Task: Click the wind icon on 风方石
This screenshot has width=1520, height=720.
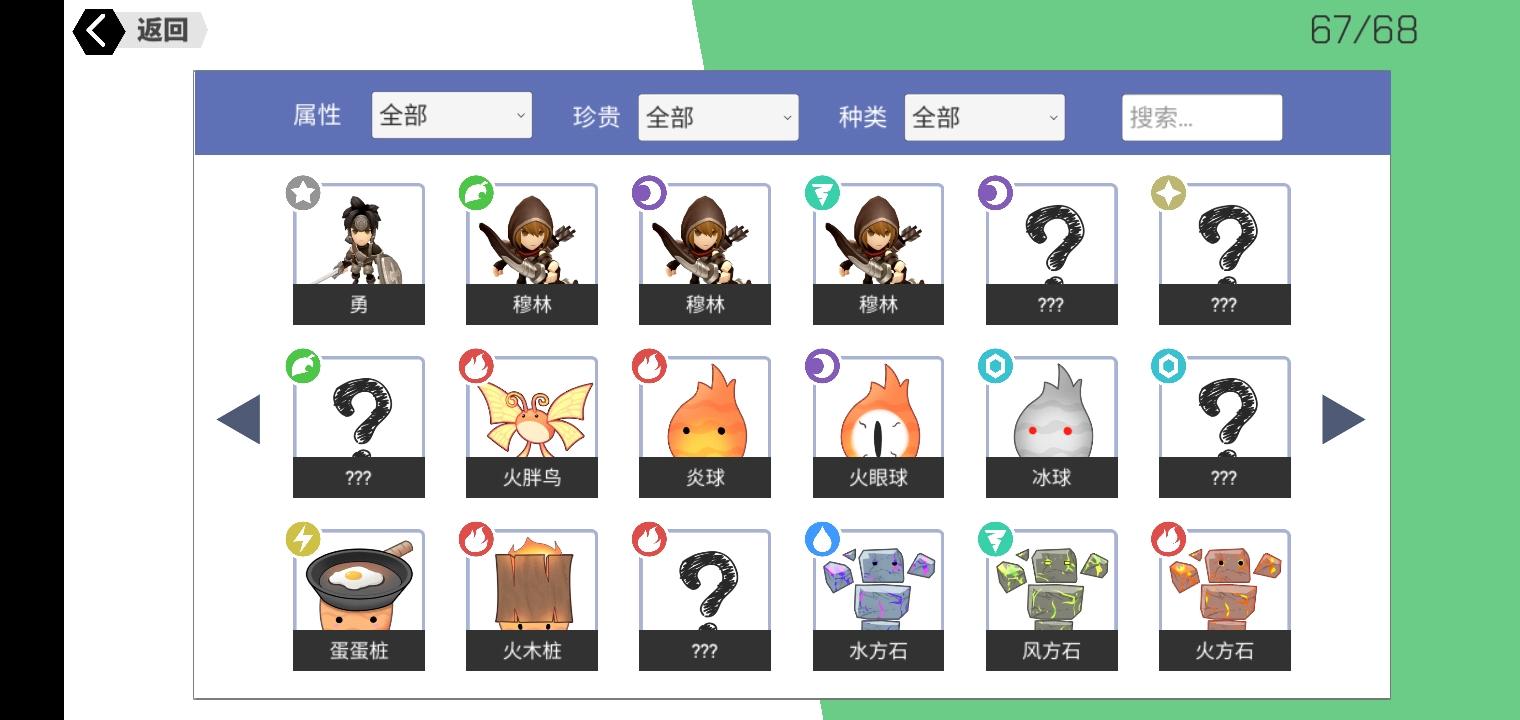Action: click(x=995, y=539)
